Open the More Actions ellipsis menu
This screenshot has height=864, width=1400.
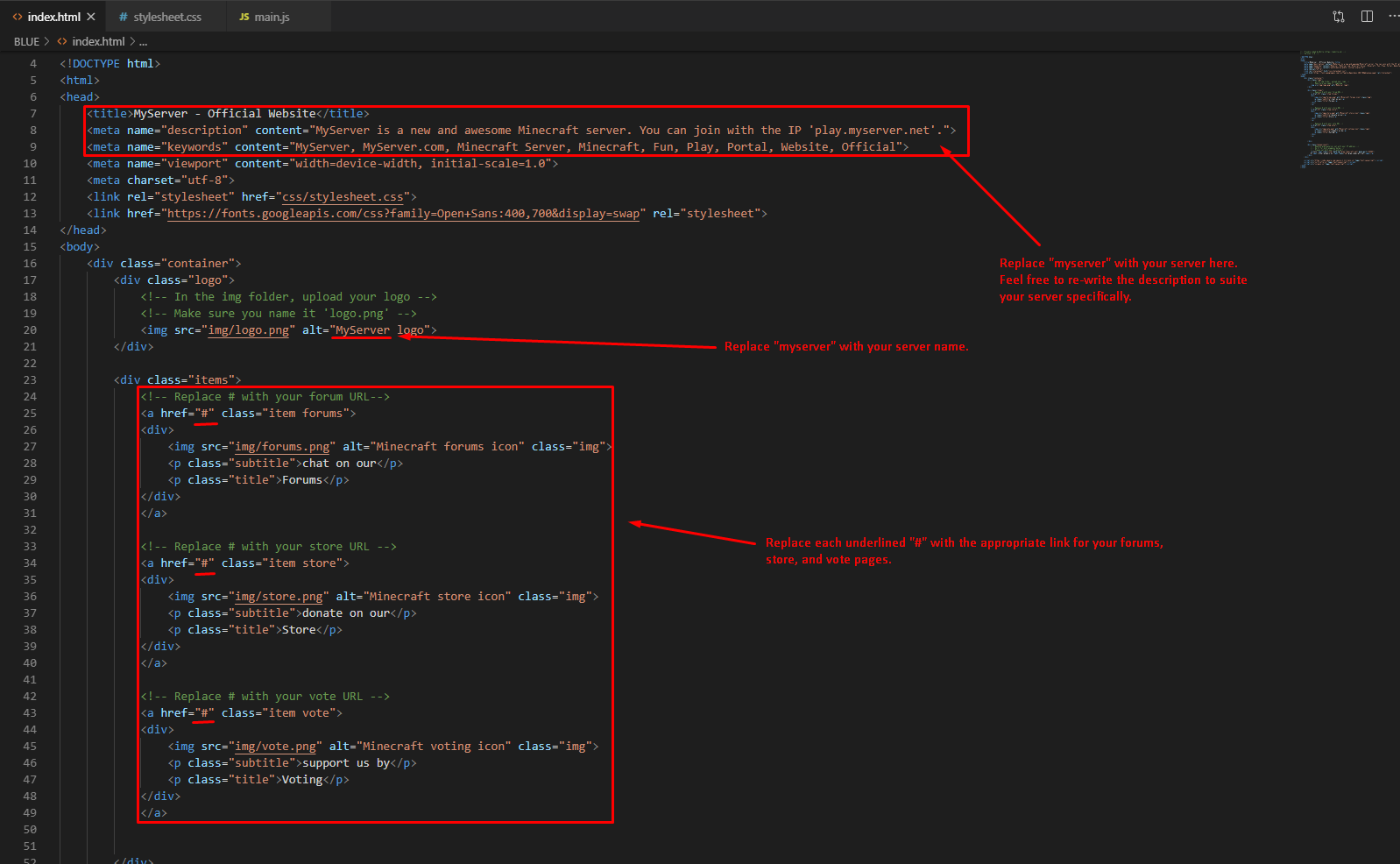pyautogui.click(x=1393, y=17)
